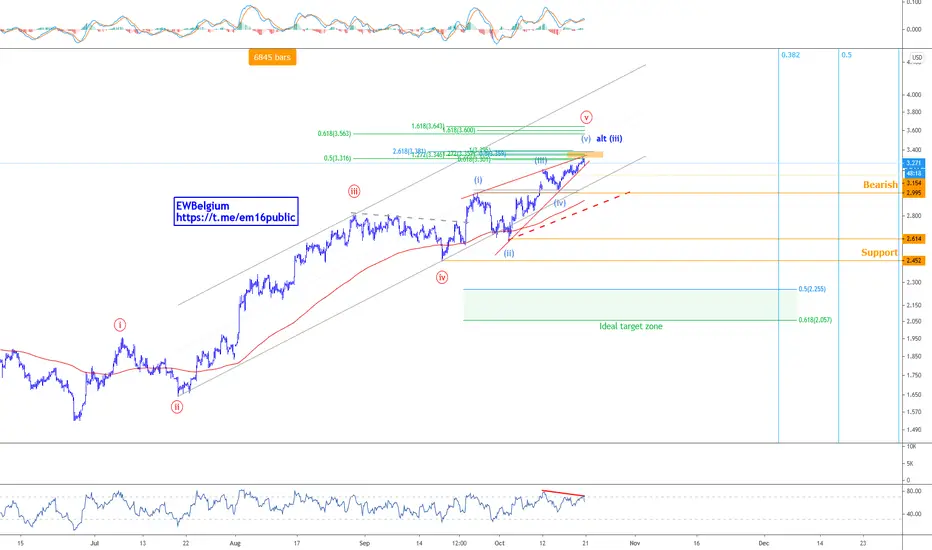Image resolution: width=932 pixels, height=550 pixels.
Task: Click the 3.800 price axis label
Action: pyautogui.click(x=914, y=112)
